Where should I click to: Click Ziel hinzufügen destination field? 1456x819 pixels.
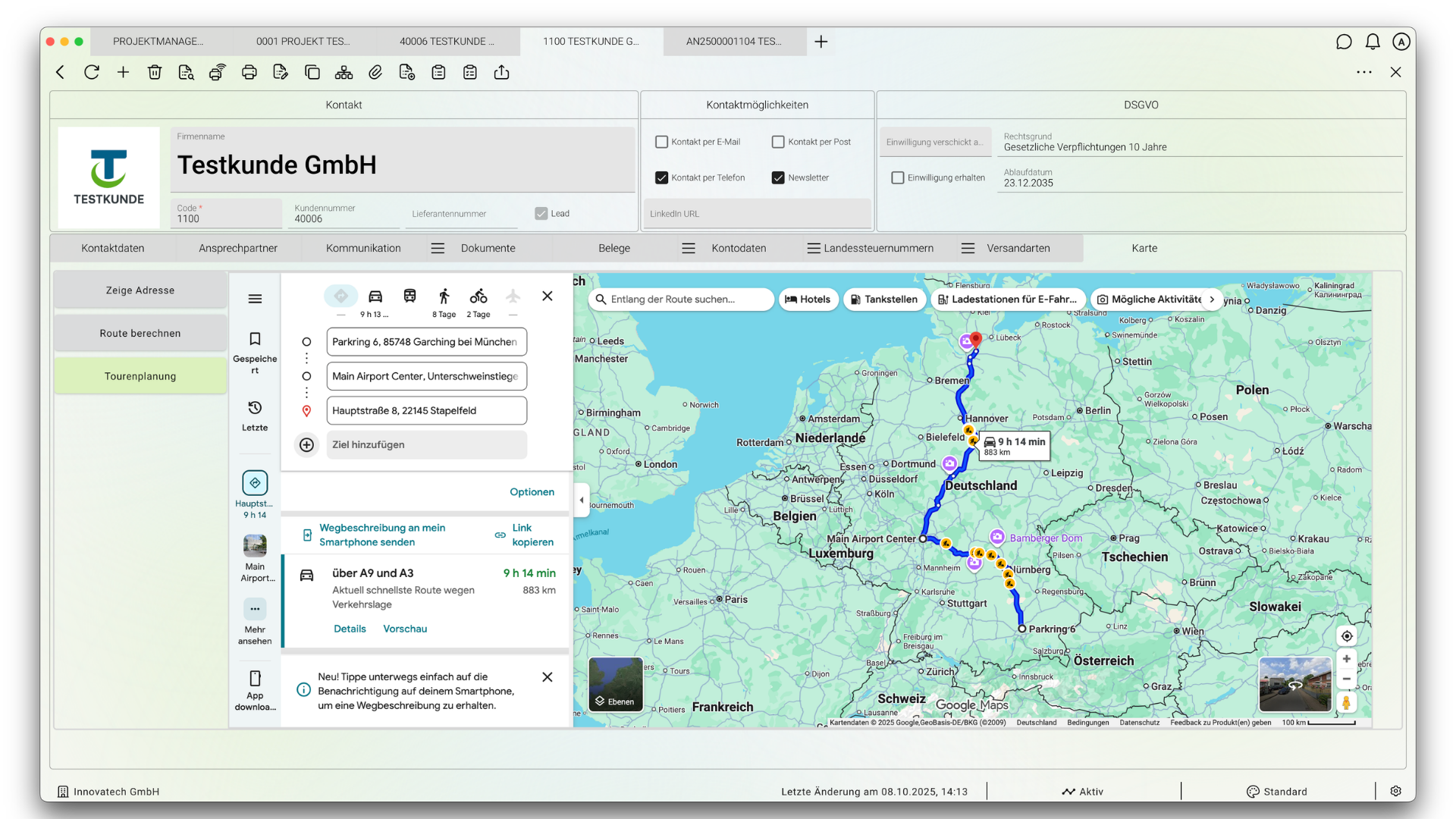coord(426,445)
